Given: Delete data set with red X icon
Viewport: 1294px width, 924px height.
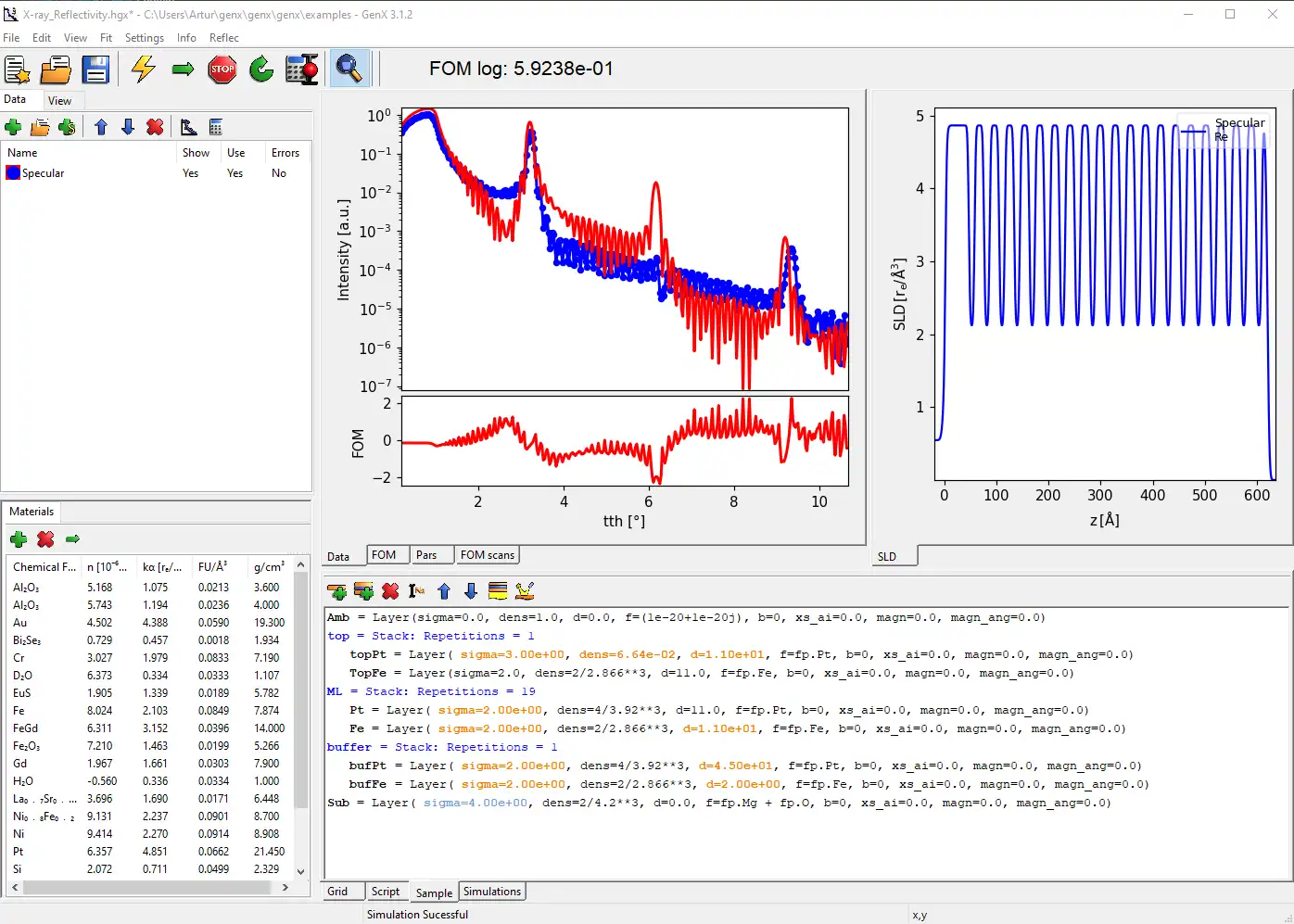Looking at the screenshot, I should [x=155, y=127].
